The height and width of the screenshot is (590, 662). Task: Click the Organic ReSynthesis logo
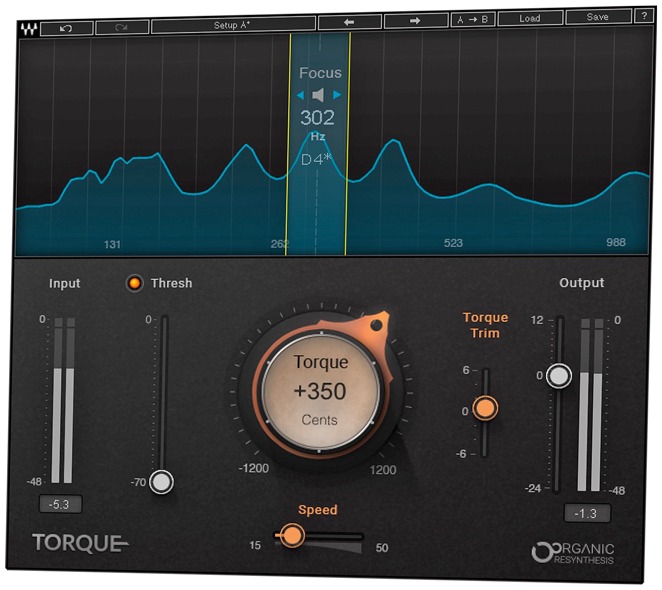(573, 553)
